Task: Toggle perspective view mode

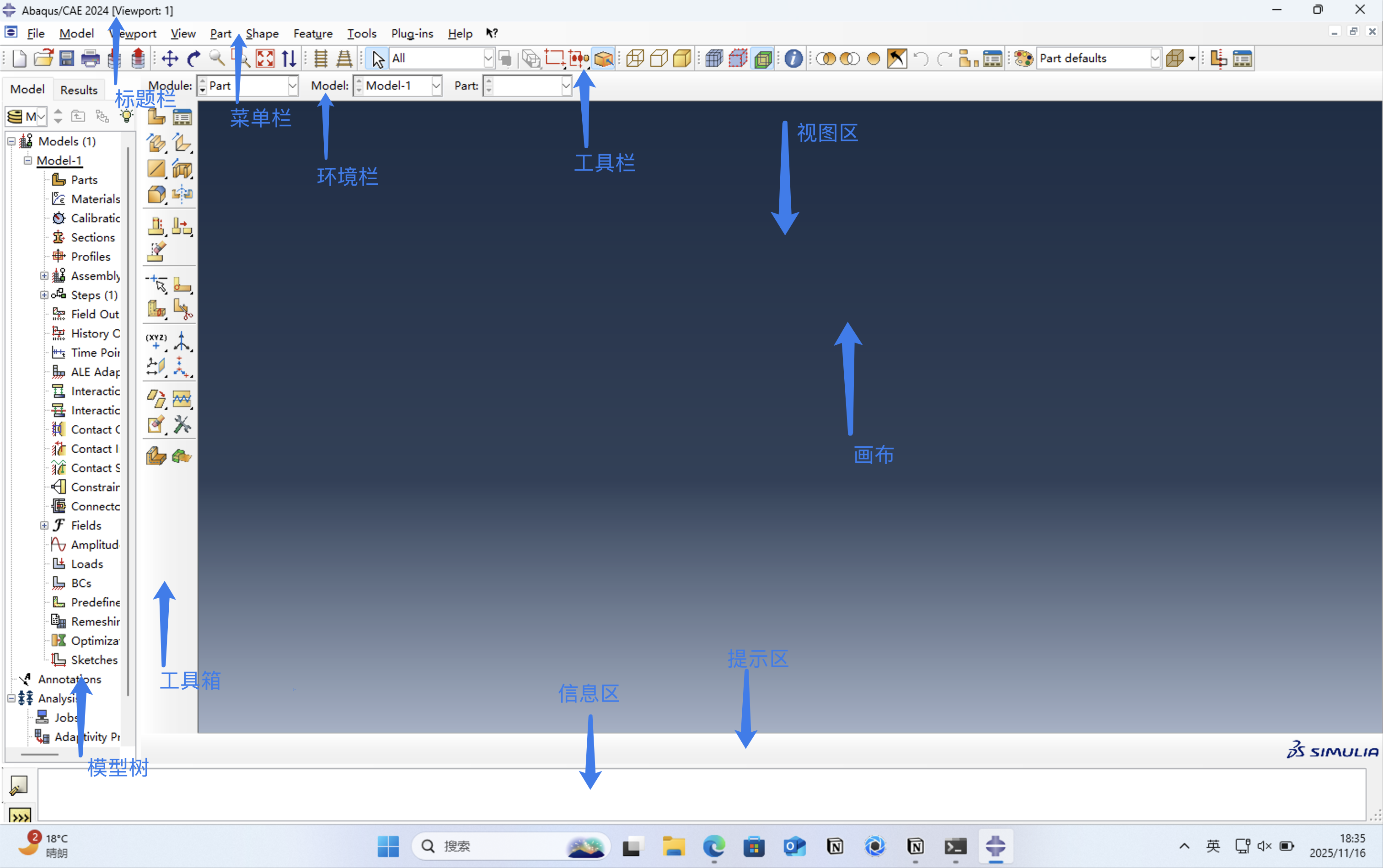Action: tap(344, 58)
